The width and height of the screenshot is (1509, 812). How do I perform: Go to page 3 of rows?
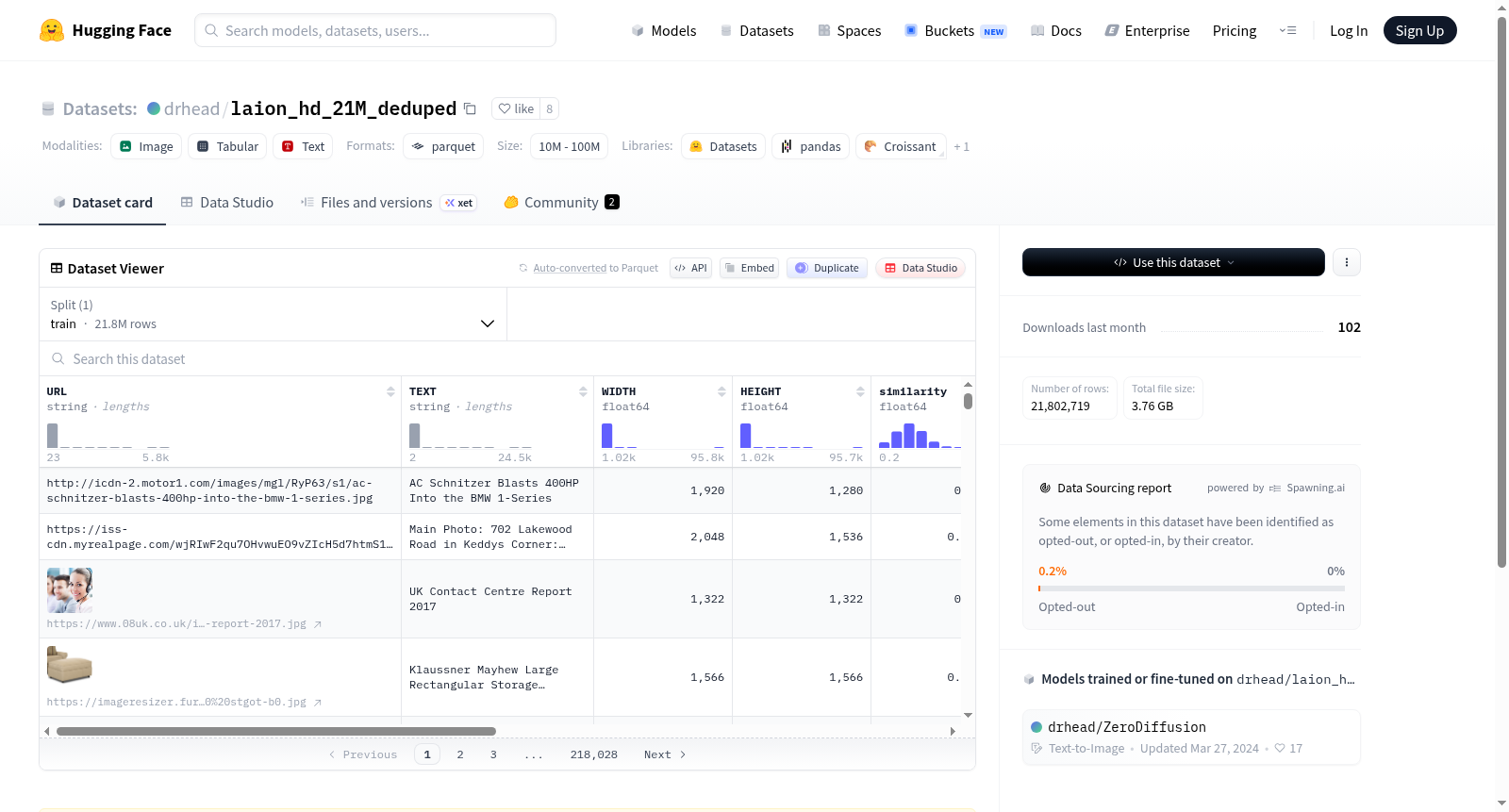click(x=493, y=754)
